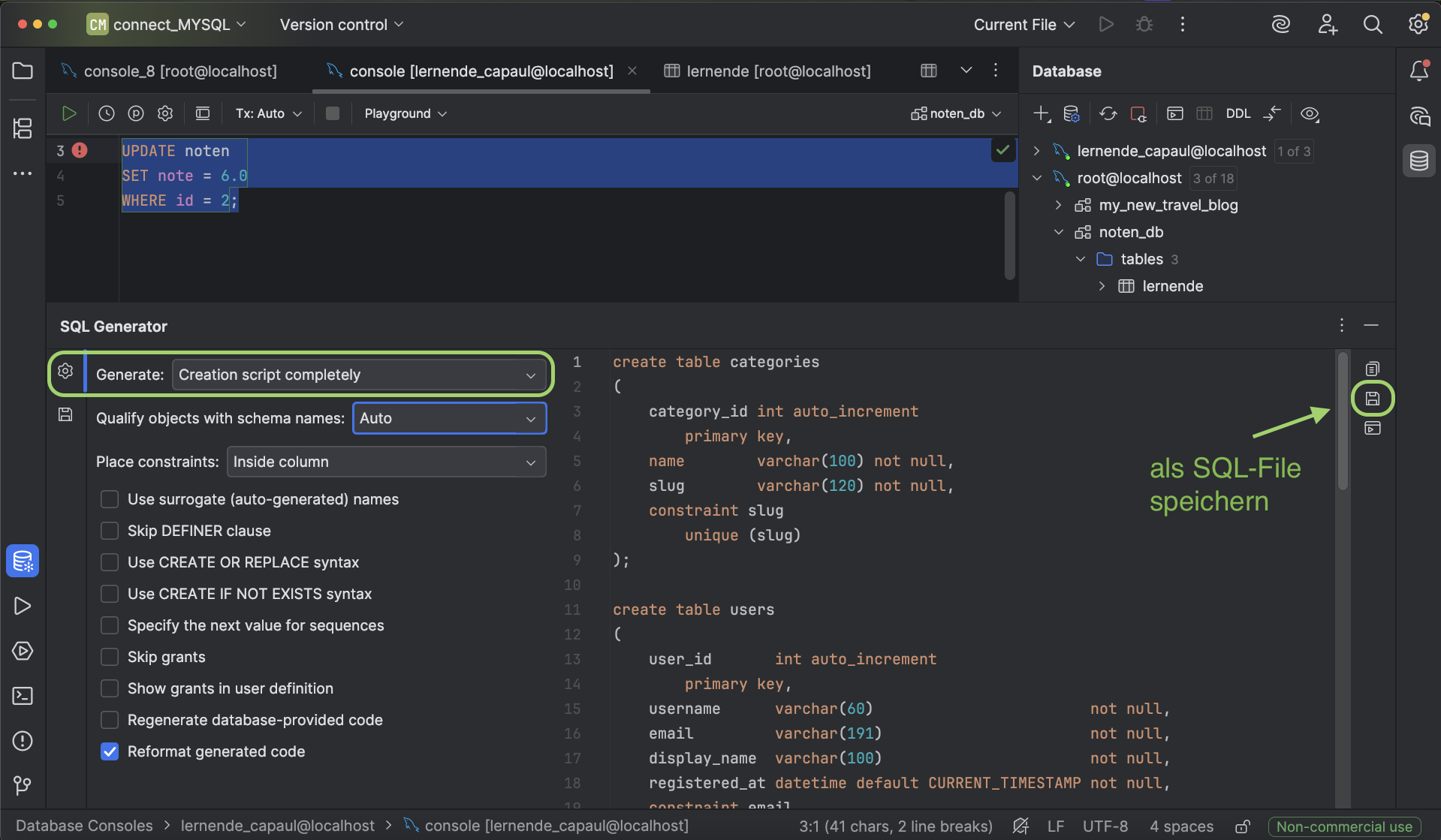Image resolution: width=1441 pixels, height=840 pixels.
Task: Click the Refresh icon in Database panel
Action: 1108,113
